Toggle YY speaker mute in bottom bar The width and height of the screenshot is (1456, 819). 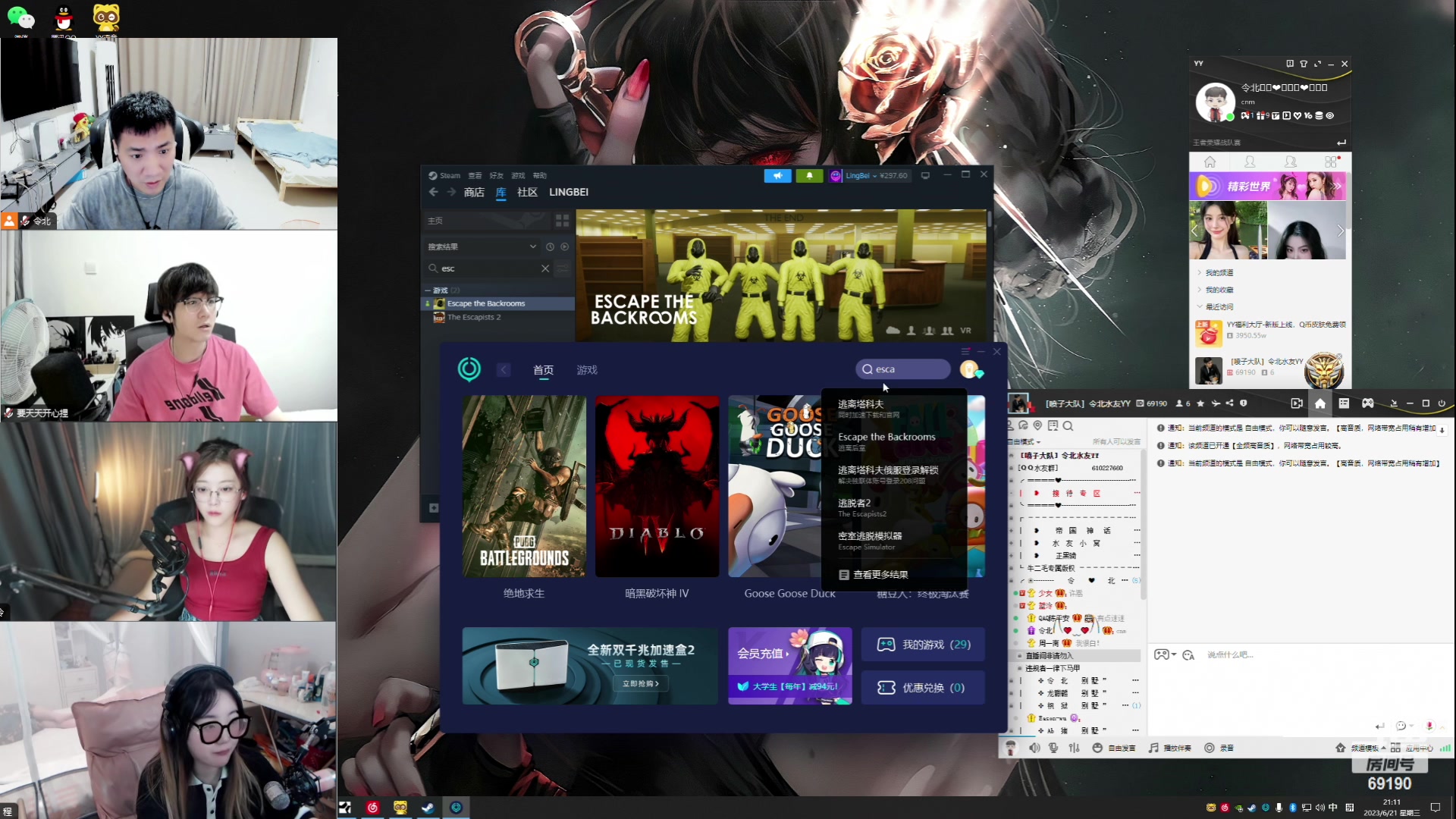coord(1034,748)
